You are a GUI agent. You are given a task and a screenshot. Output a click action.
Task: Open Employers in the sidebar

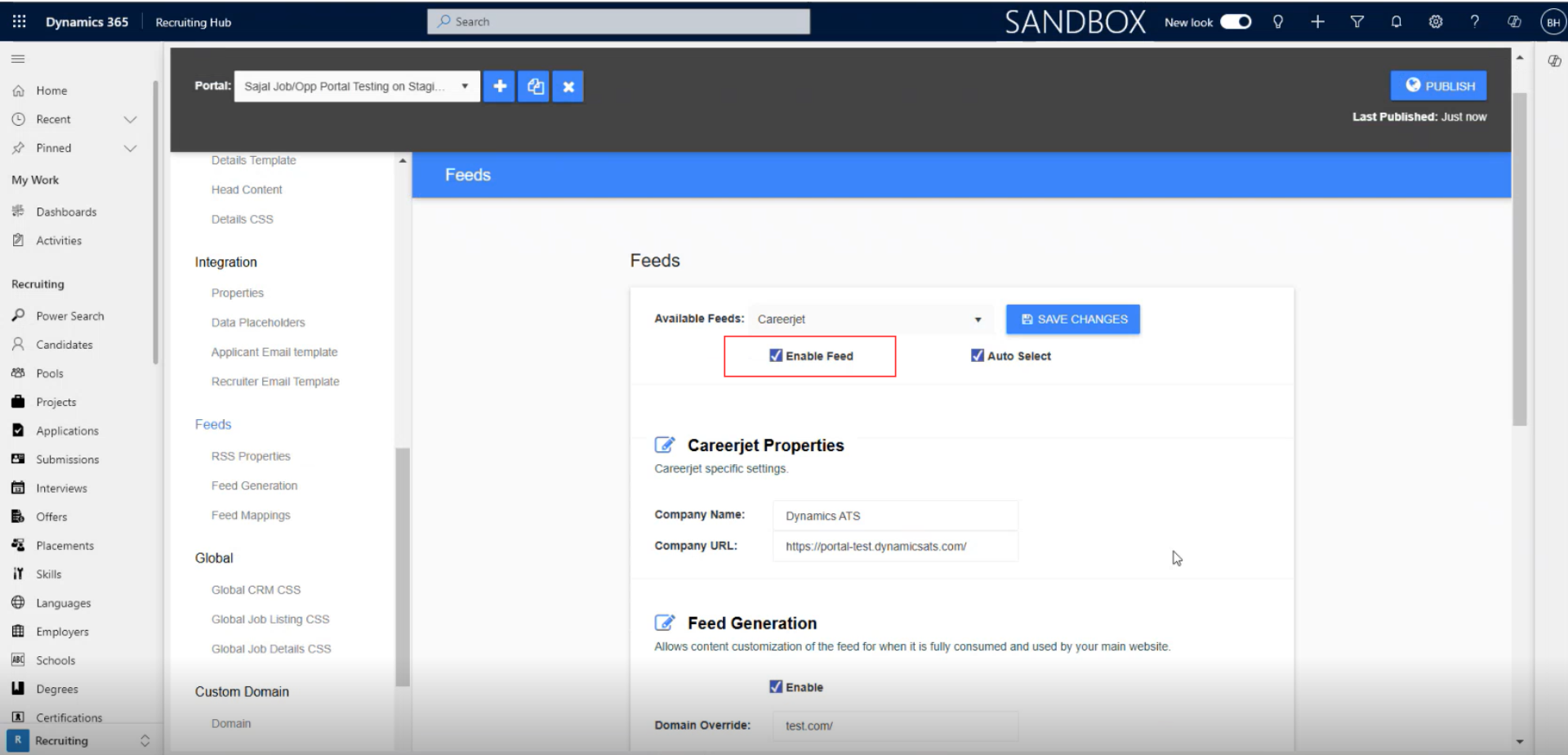(62, 632)
